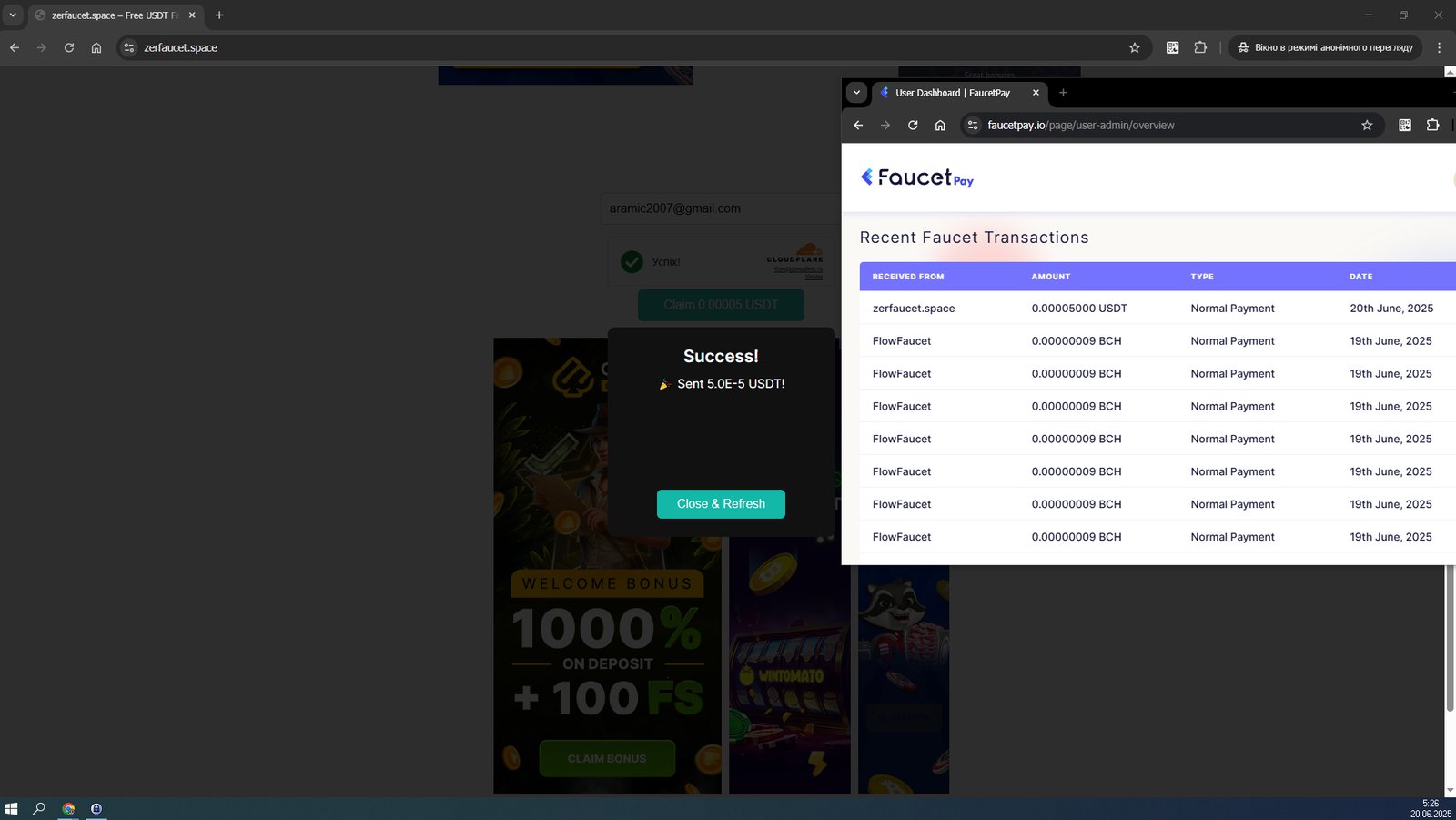Go back in the FaucetPay window
1456x820 pixels.
[x=858, y=125]
